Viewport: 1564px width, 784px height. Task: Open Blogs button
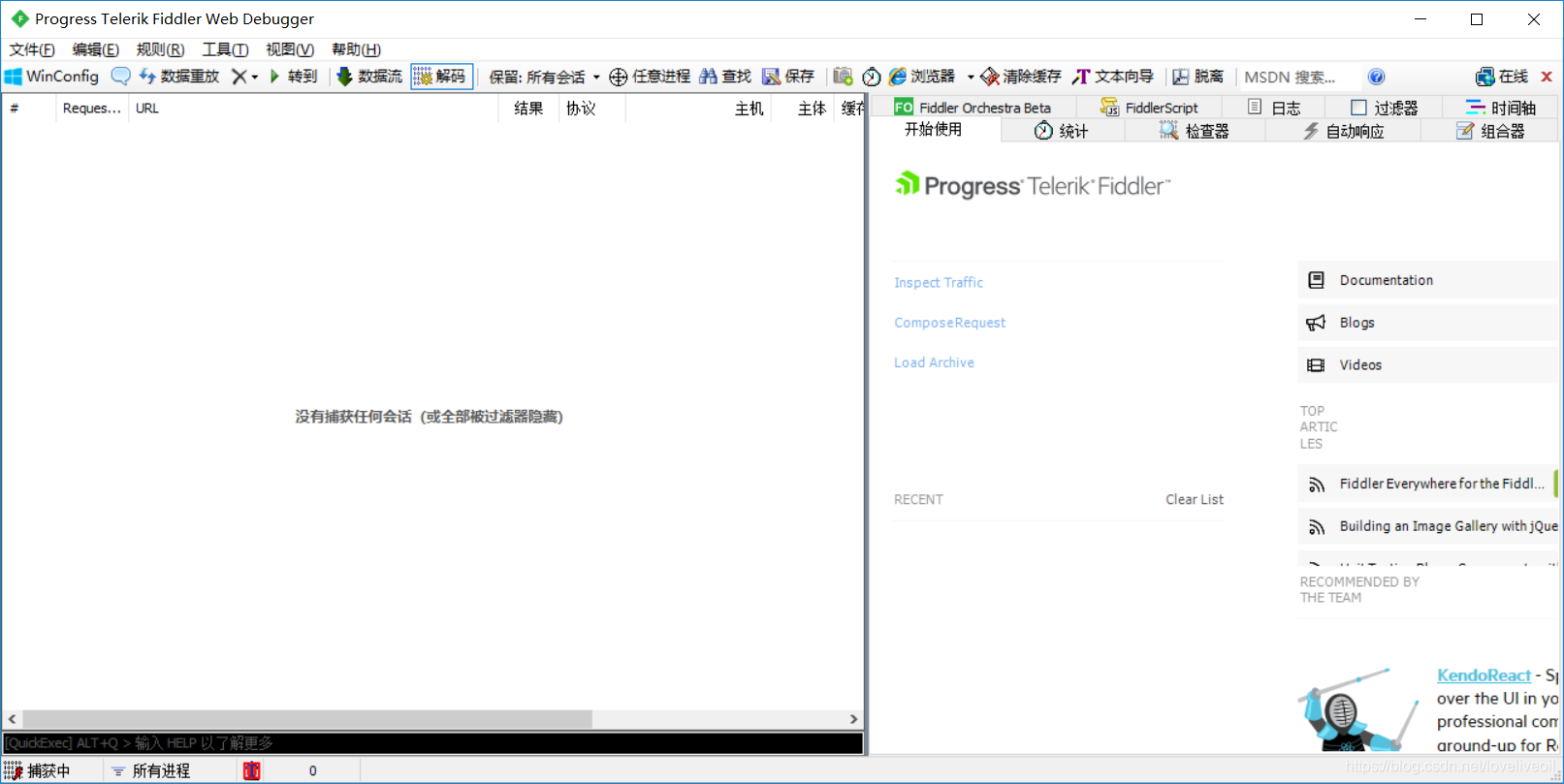click(1428, 323)
